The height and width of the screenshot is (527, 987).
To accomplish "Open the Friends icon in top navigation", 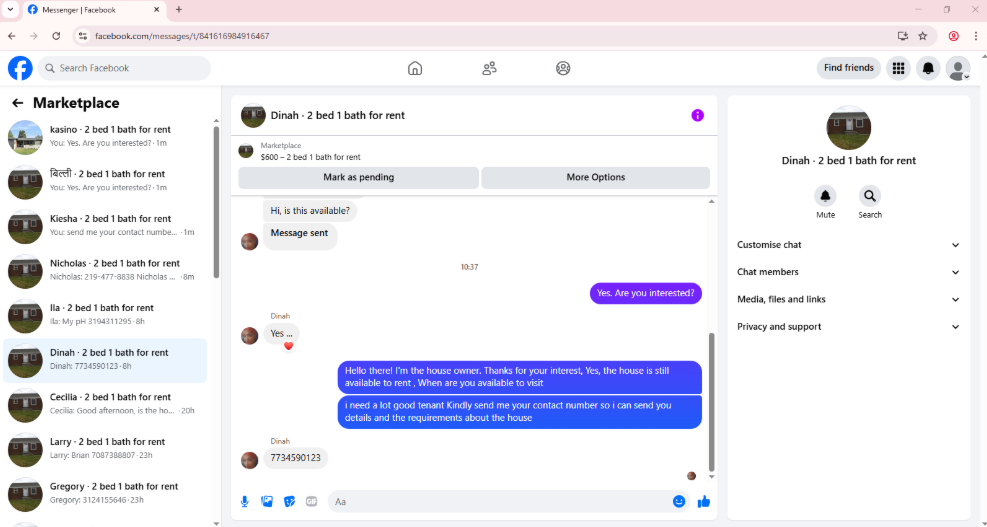I will point(489,68).
